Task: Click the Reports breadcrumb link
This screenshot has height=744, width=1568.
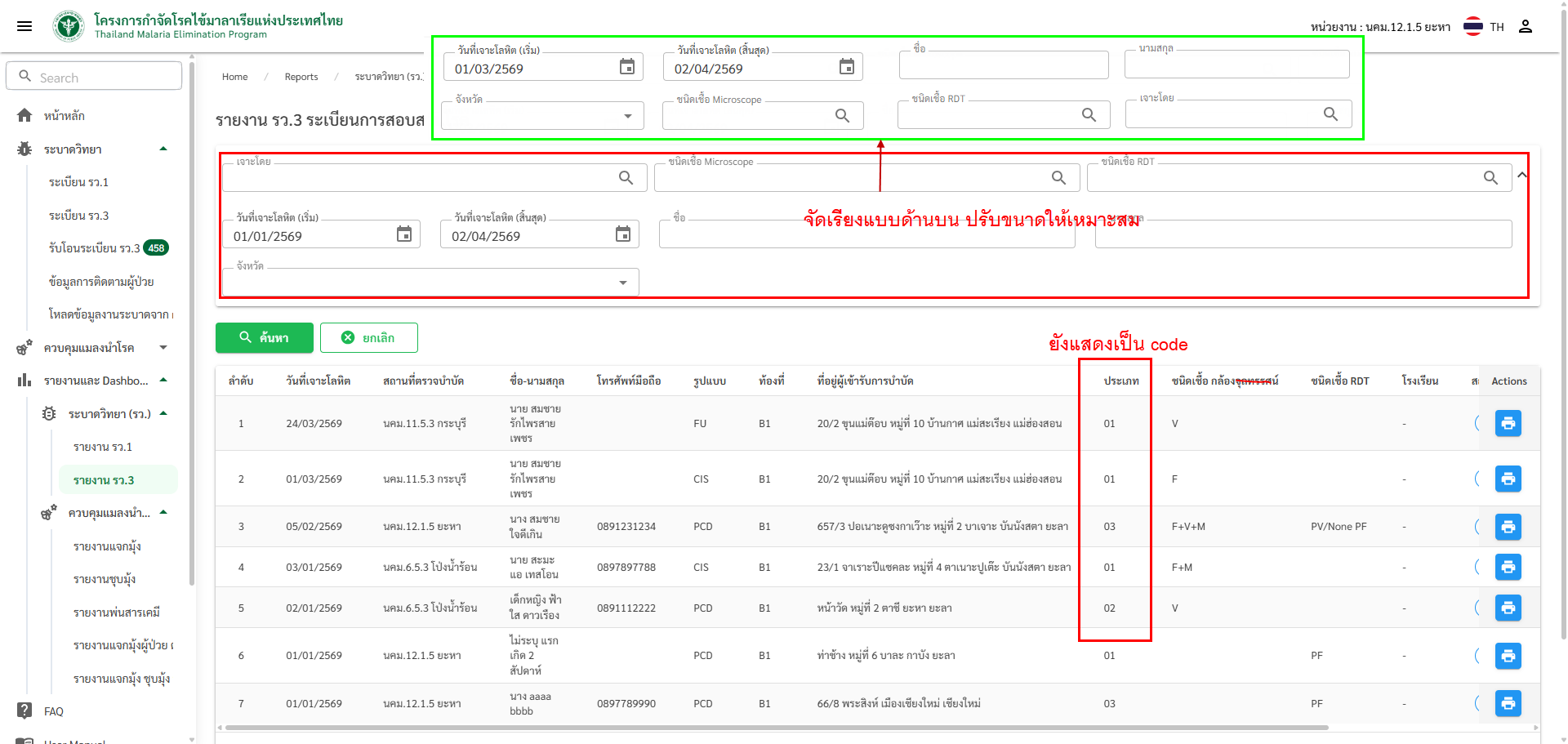Action: (x=301, y=77)
